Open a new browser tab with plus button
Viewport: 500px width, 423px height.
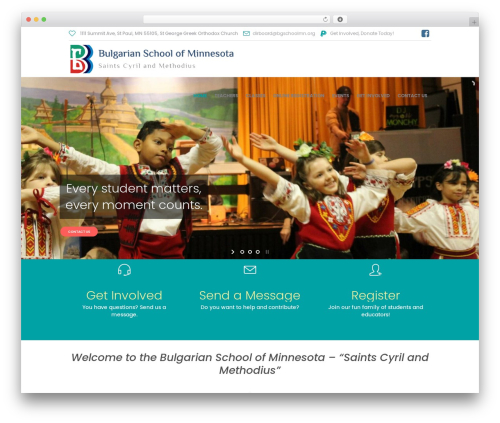474,22
